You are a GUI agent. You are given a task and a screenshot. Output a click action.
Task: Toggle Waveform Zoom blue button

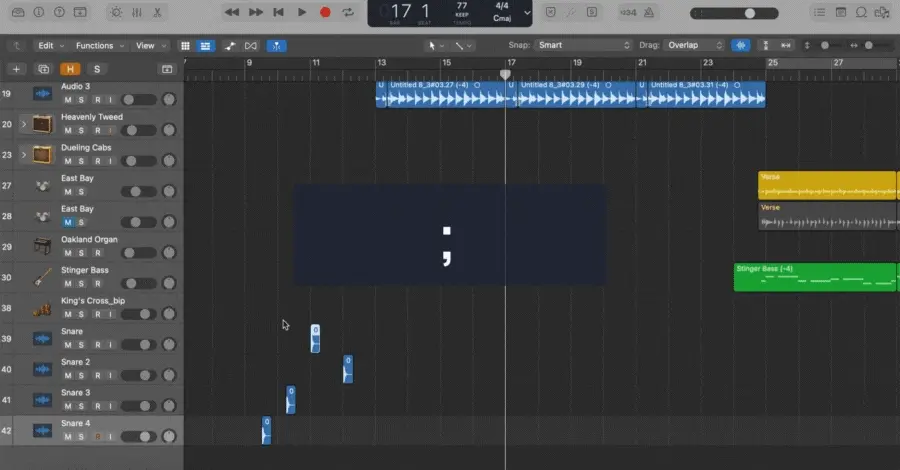pyautogui.click(x=740, y=45)
